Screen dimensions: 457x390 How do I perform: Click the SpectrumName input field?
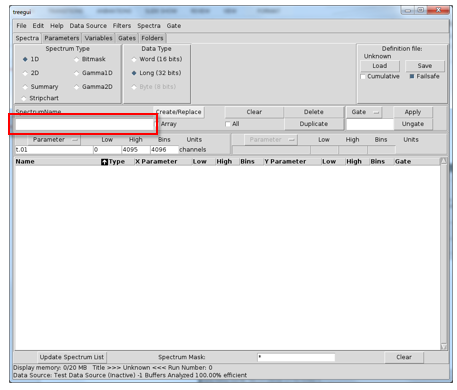click(84, 125)
